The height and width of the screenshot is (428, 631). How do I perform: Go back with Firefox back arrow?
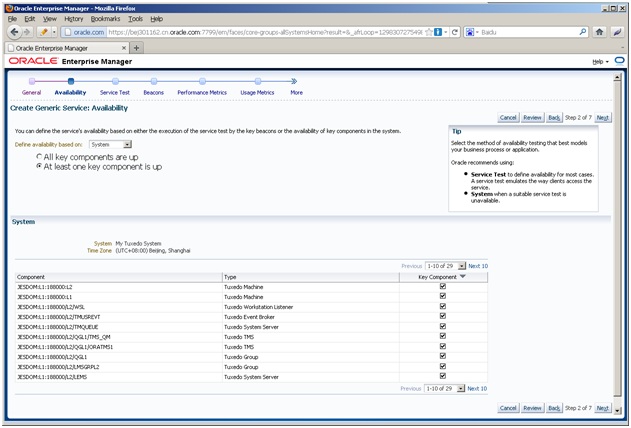(x=14, y=32)
